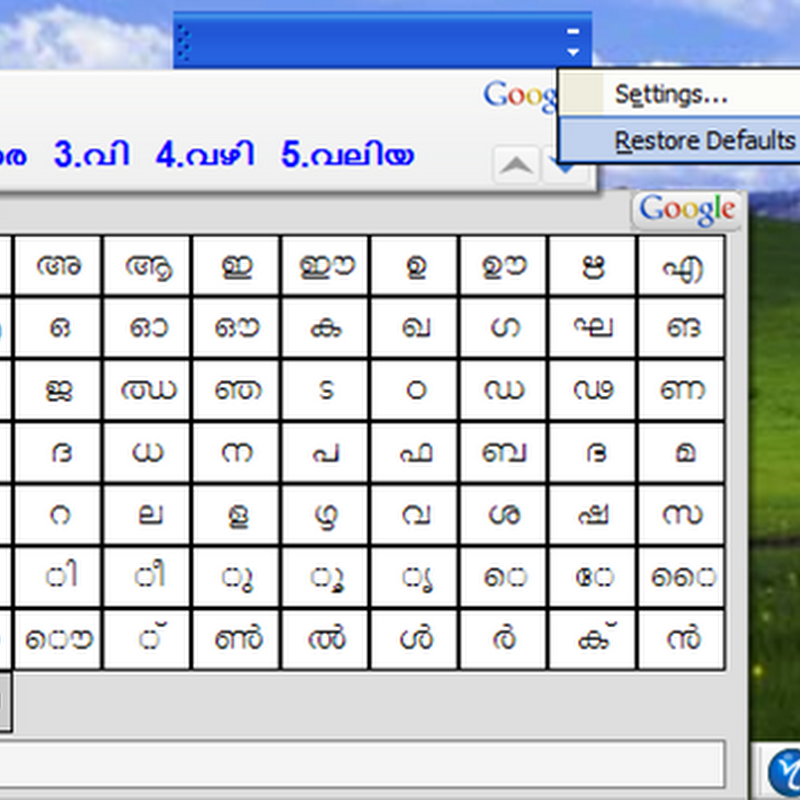
Task: Tap the ഉ vowel key
Action: point(414,265)
